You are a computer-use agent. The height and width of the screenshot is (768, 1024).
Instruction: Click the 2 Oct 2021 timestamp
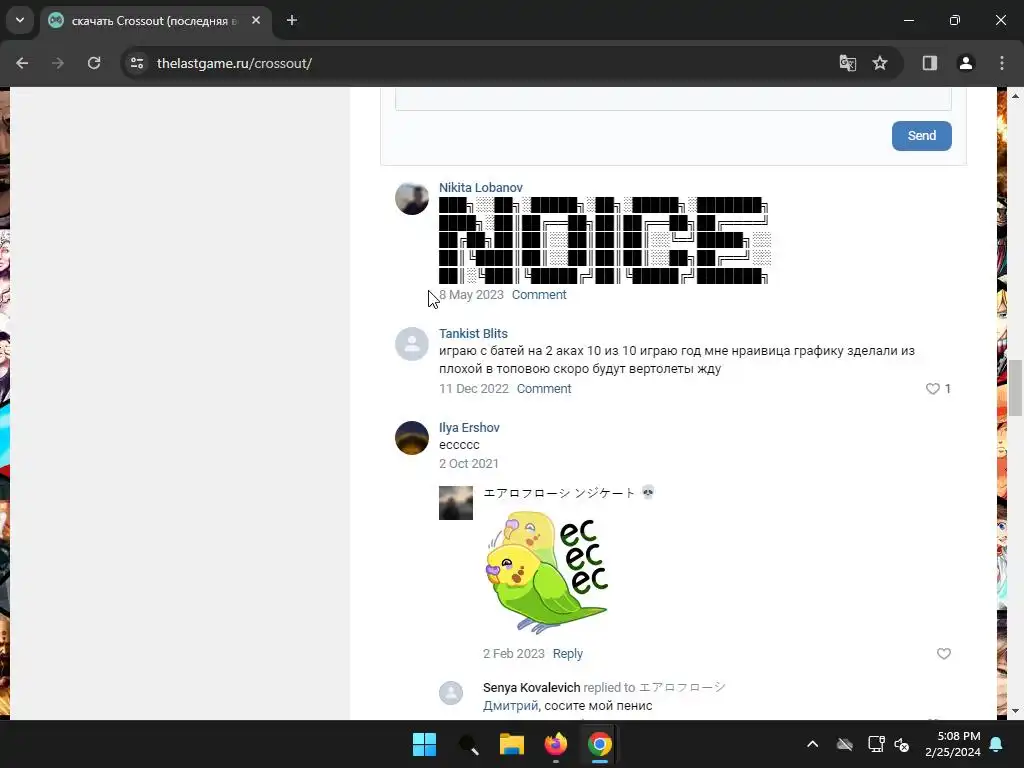(468, 464)
